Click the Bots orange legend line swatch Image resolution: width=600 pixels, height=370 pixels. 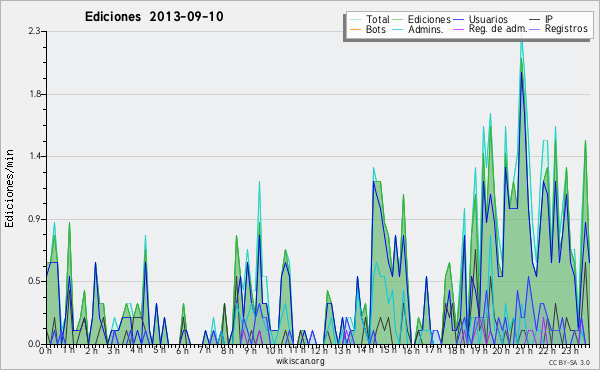[355, 29]
